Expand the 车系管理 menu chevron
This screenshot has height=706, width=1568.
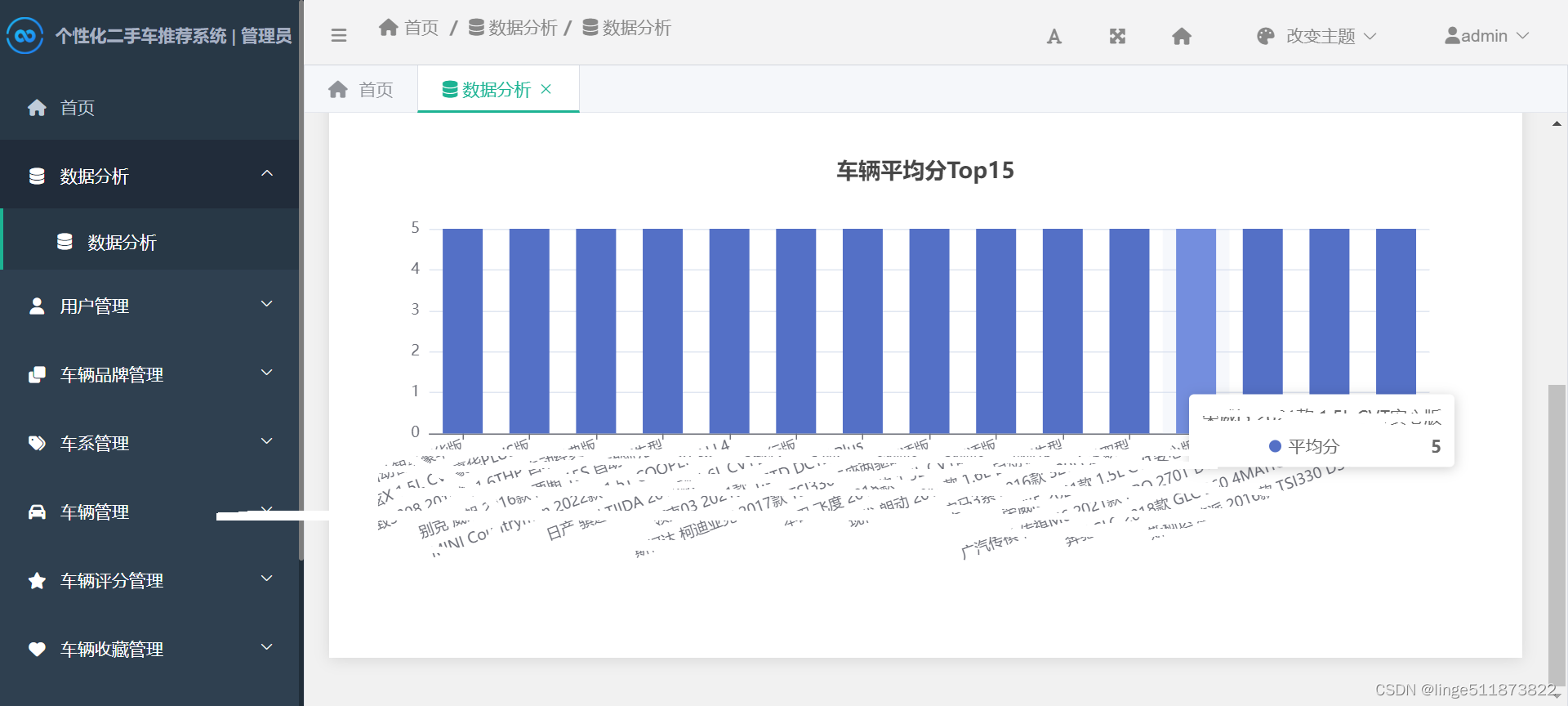pos(267,441)
